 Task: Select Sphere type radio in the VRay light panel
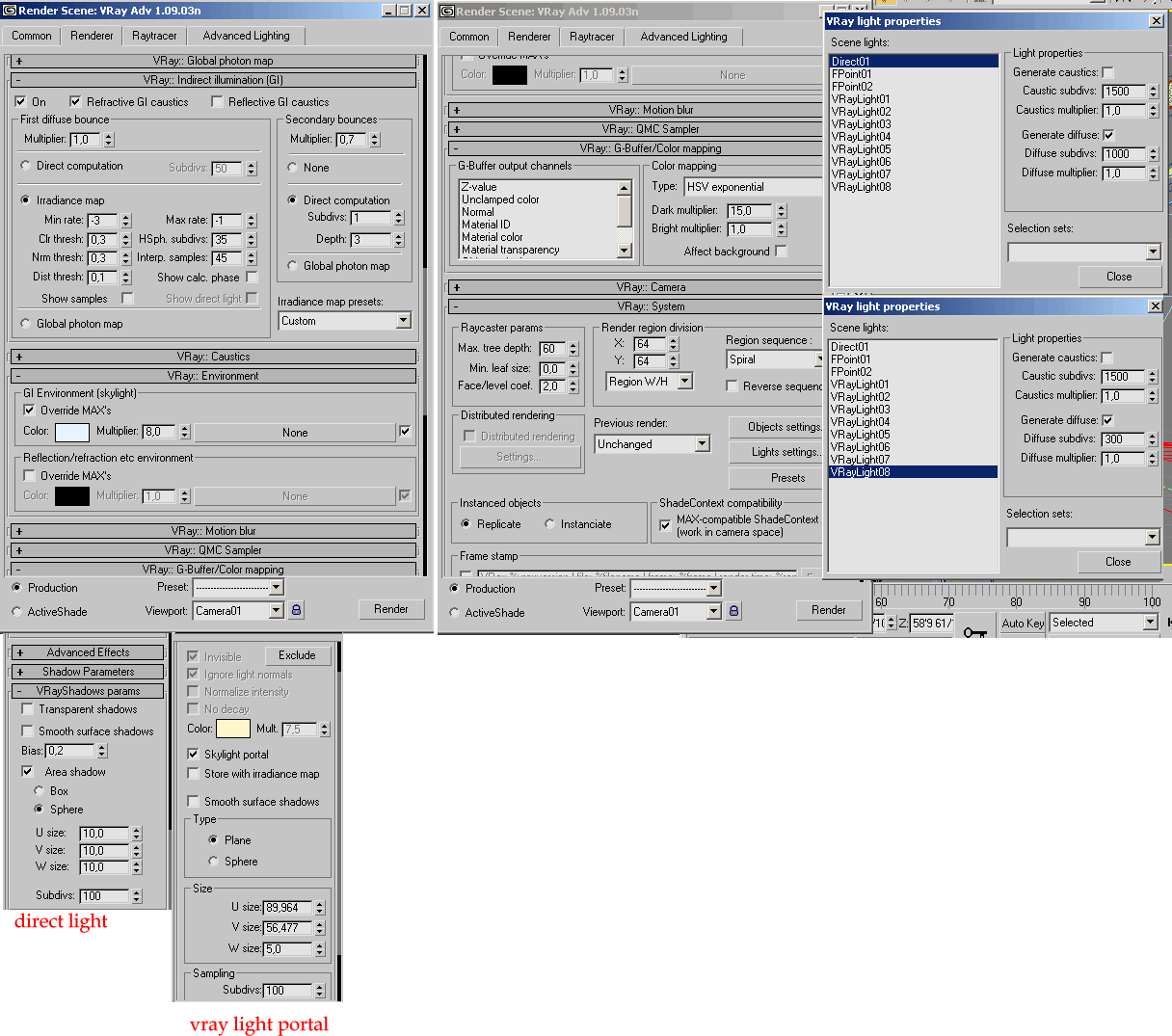213,862
